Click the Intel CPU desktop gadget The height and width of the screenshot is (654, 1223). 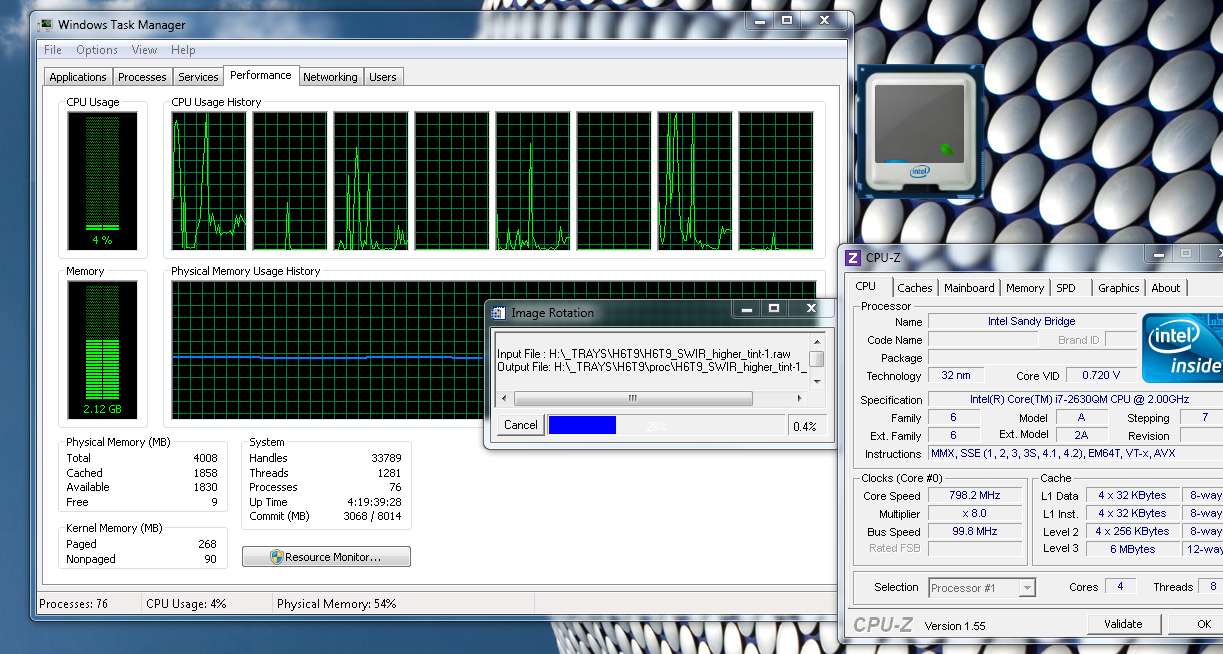(x=920, y=130)
